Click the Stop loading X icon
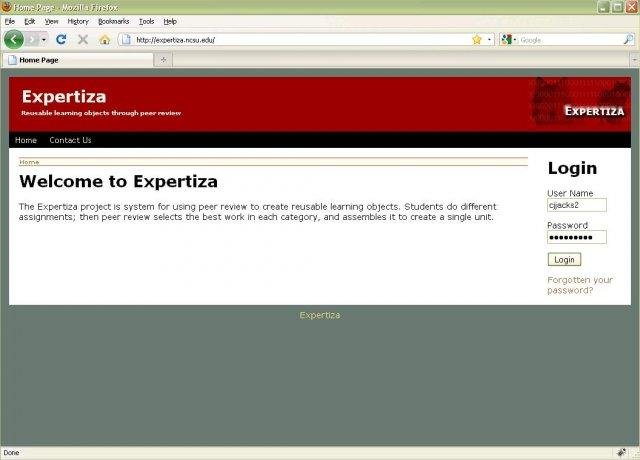Screen dimensions: 640x460 (x=83, y=40)
